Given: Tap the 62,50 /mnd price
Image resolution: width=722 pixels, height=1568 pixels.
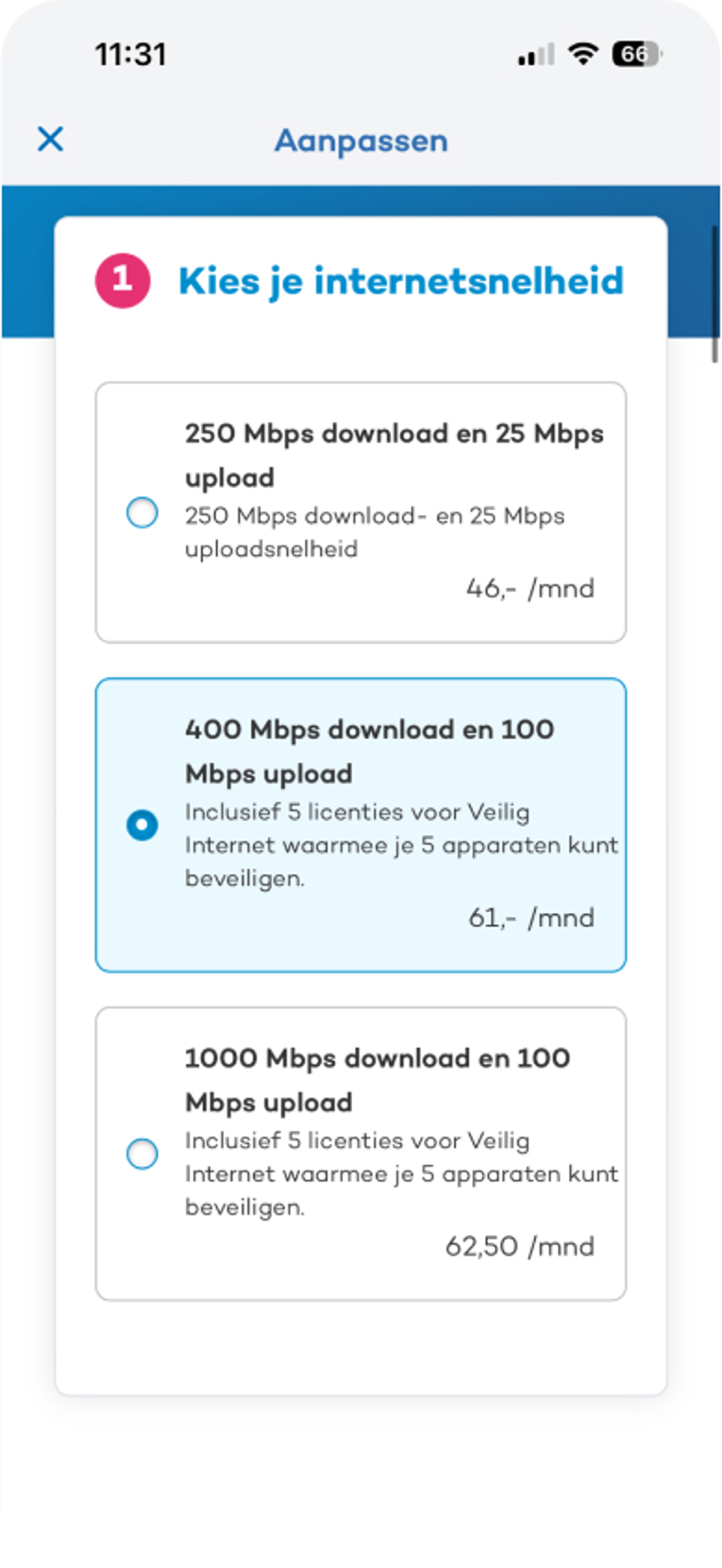Looking at the screenshot, I should [x=519, y=1246].
